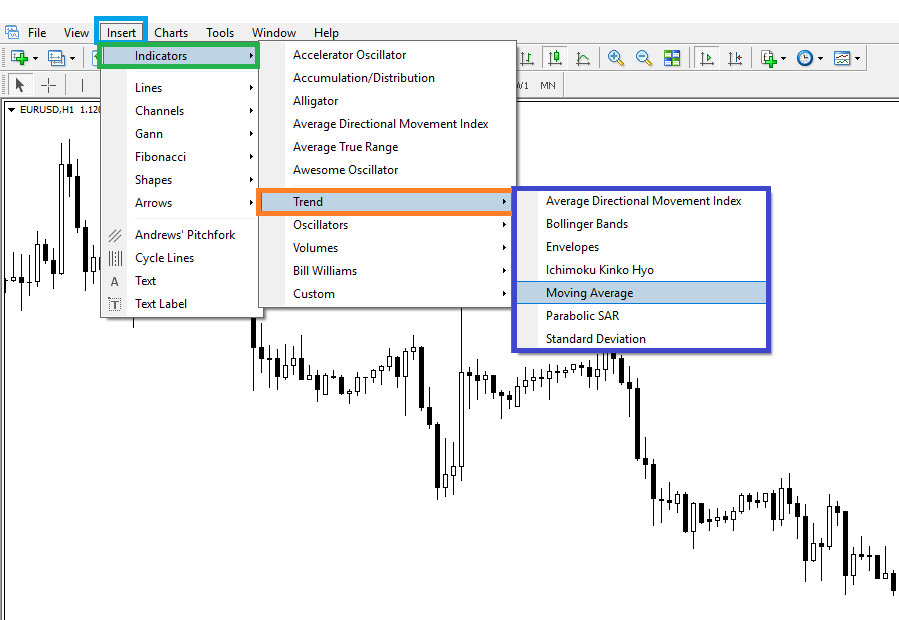Viewport: 899px width, 620px height.
Task: Click the Zoom In magnifier icon
Action: point(616,58)
